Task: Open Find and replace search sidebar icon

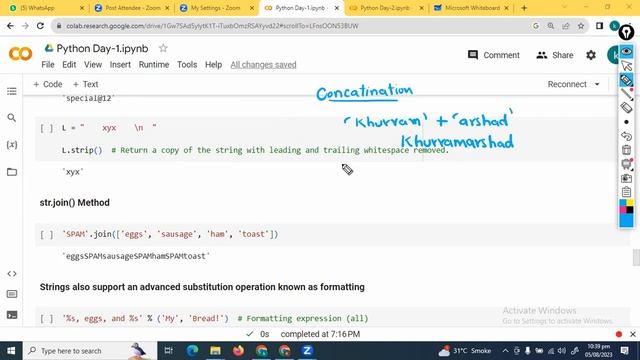Action: coord(12,118)
